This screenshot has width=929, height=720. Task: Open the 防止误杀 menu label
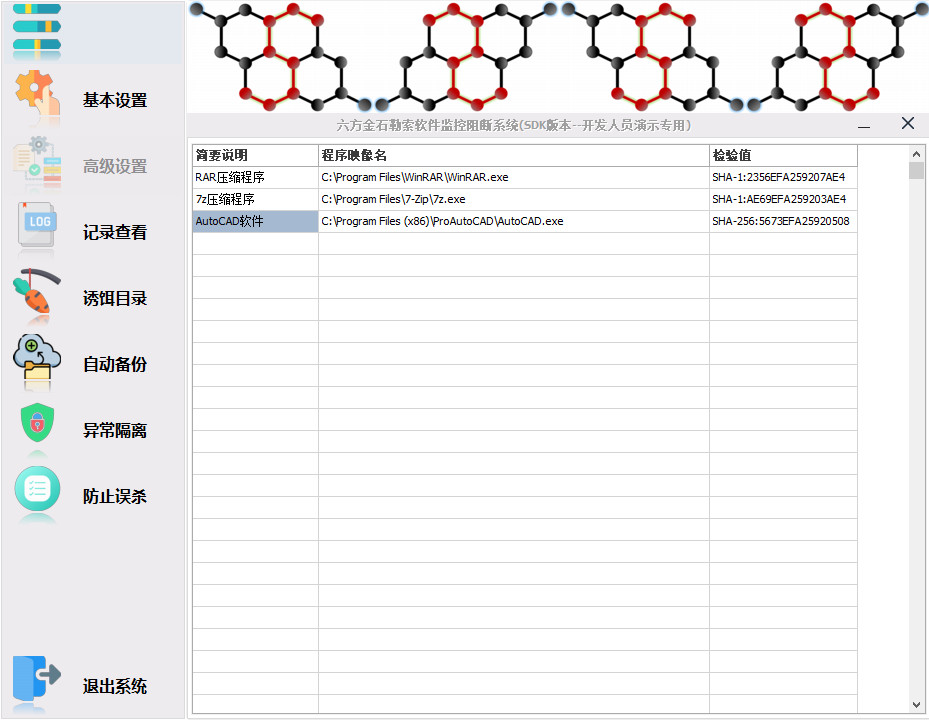(115, 497)
